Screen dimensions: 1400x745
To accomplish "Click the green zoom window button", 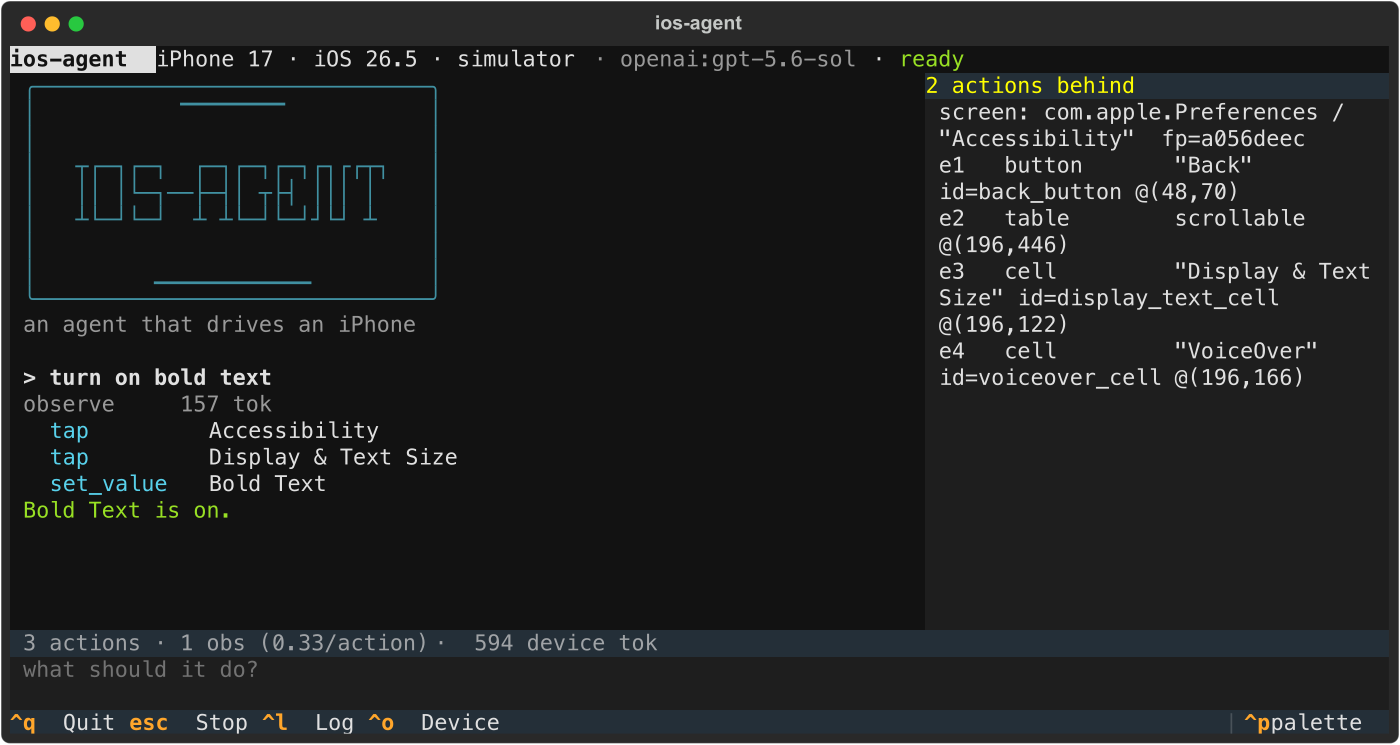I will point(76,23).
